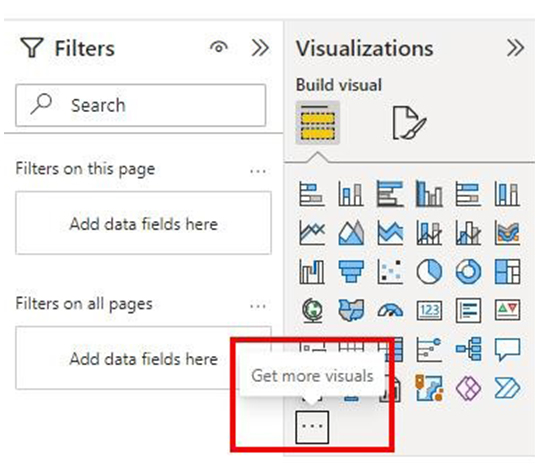Screen dimensions: 540x476
Task: Switch to the Build visual fields tab
Action: click(318, 123)
